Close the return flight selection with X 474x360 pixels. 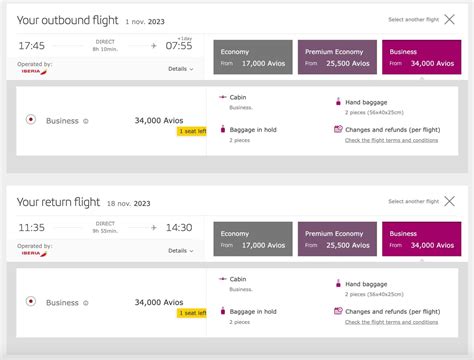[449, 201]
